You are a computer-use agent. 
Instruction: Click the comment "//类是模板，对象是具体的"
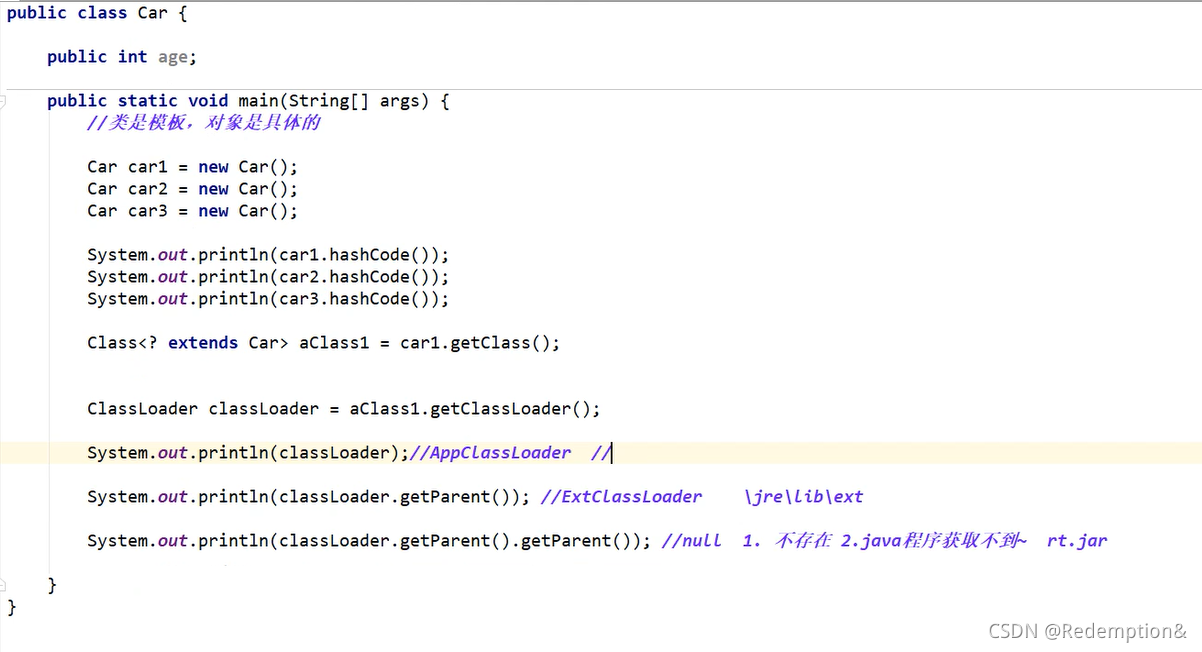click(203, 123)
